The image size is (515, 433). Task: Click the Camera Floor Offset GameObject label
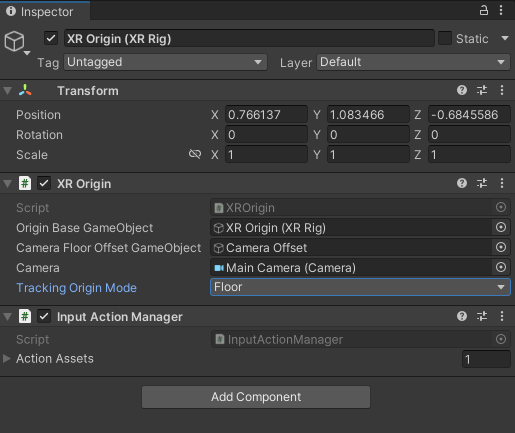pyautogui.click(x=109, y=248)
